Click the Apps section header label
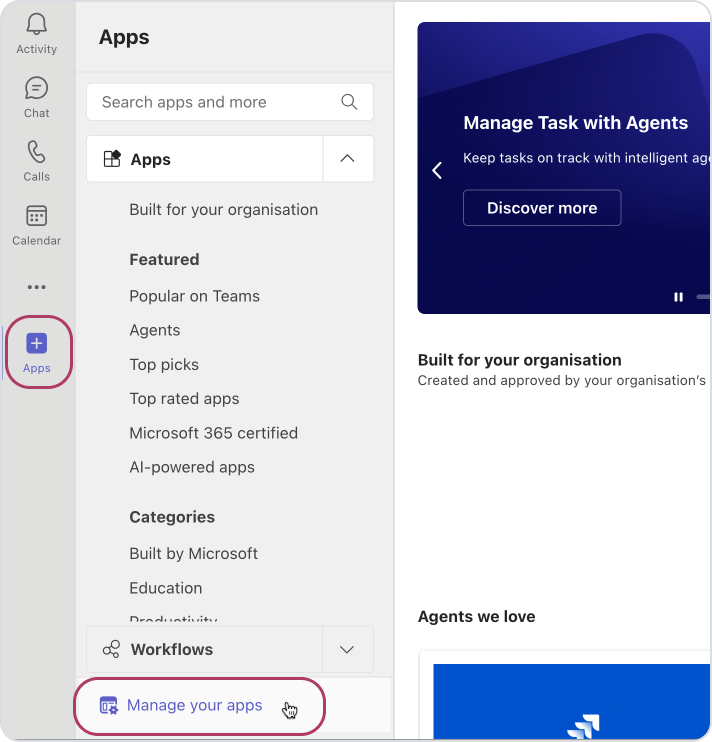The height and width of the screenshot is (742, 712). 150,159
